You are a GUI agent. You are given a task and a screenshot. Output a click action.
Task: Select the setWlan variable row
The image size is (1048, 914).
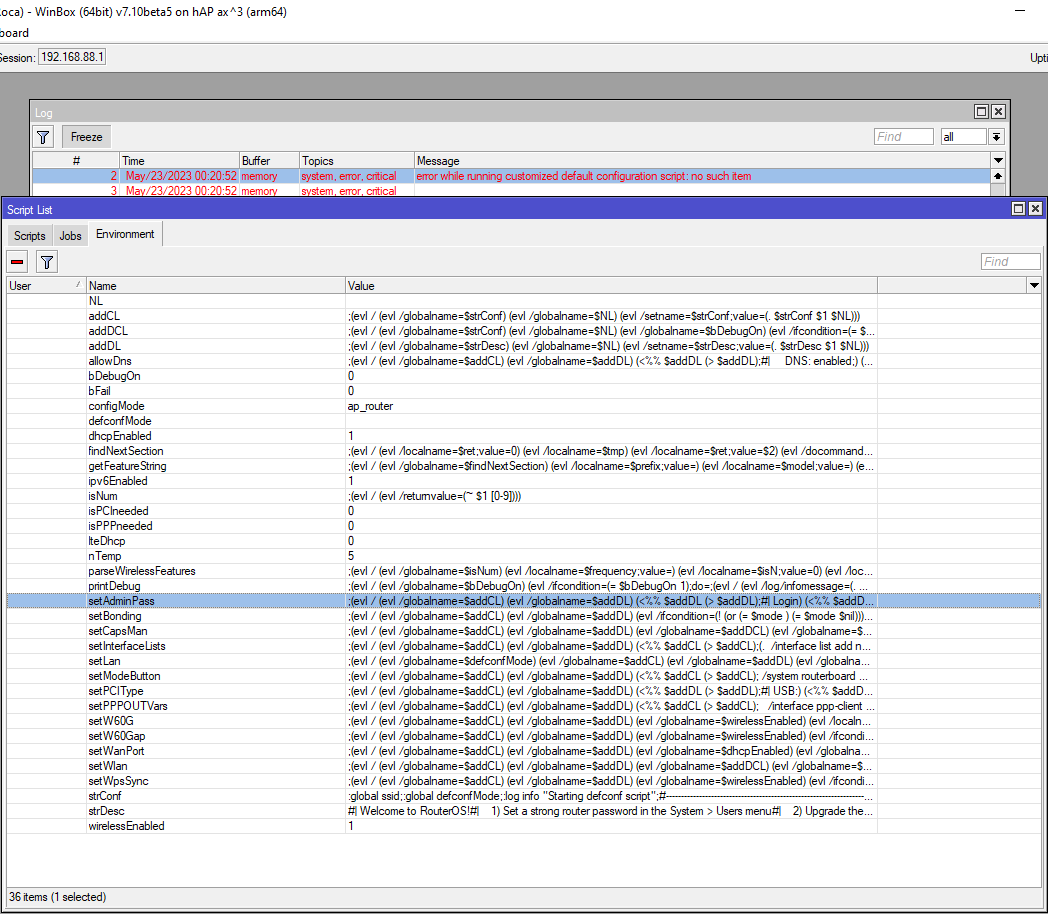523,766
